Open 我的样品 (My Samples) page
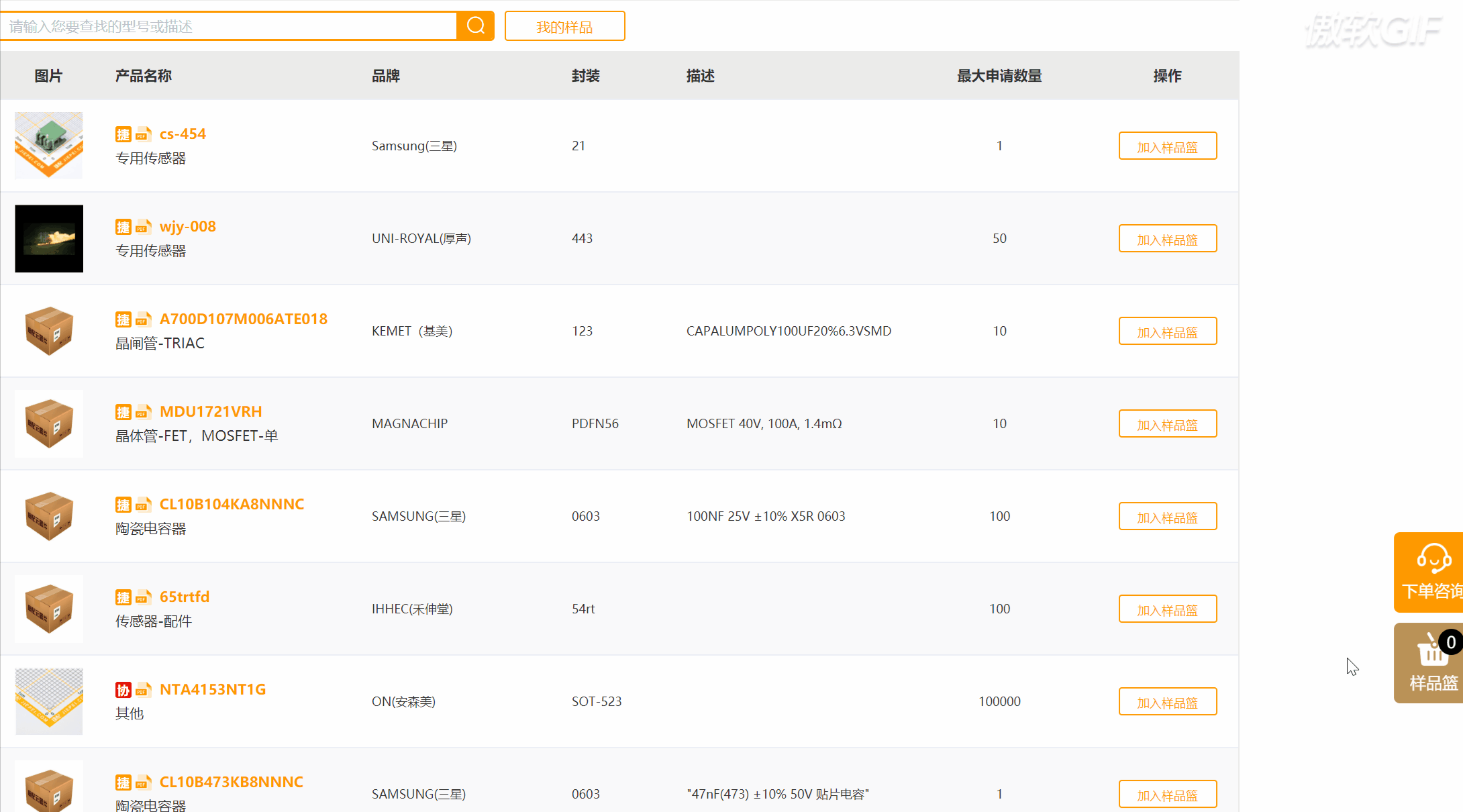Image resolution: width=1463 pixels, height=812 pixels. 564,26
